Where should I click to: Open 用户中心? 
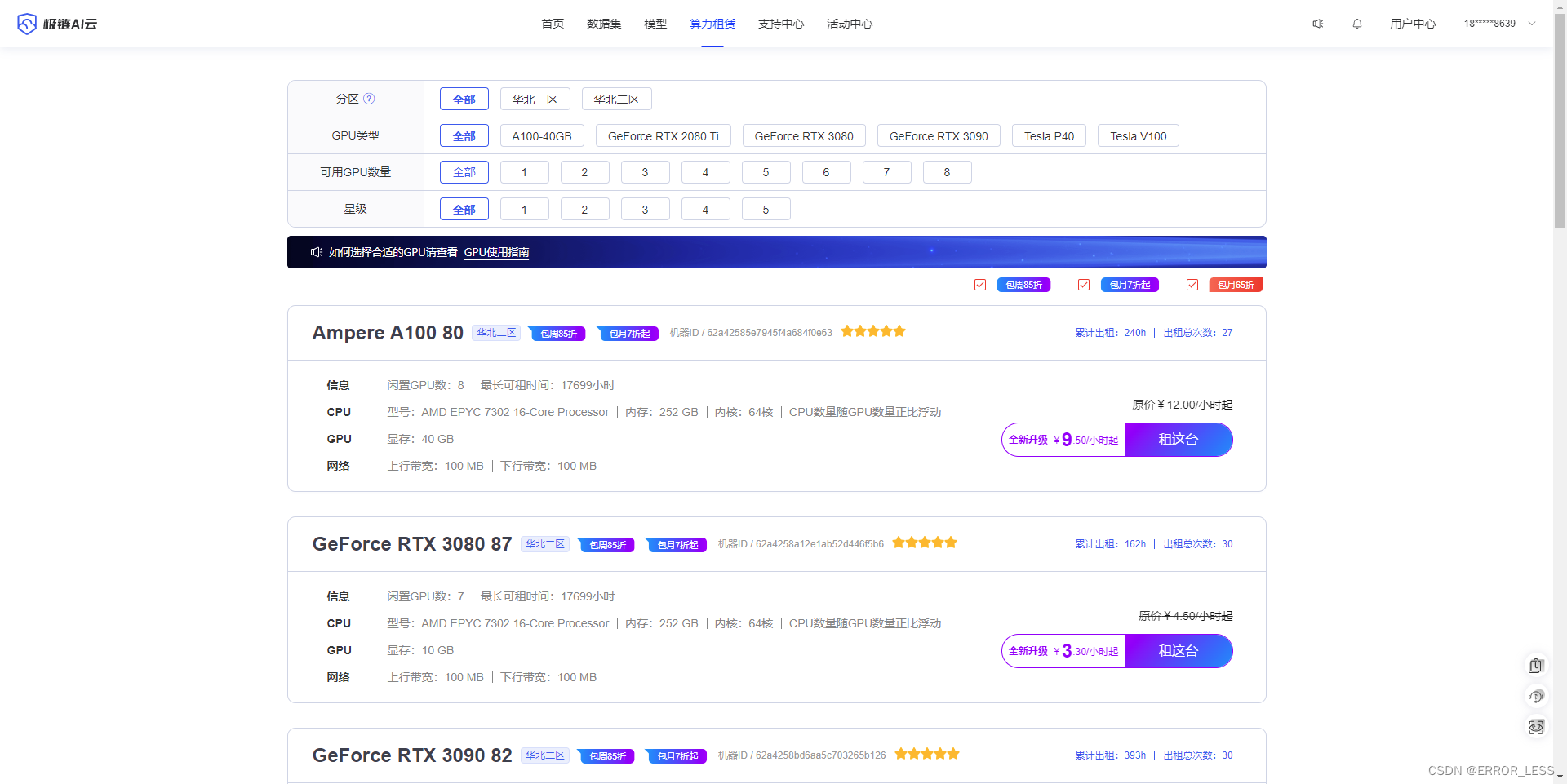[1413, 24]
